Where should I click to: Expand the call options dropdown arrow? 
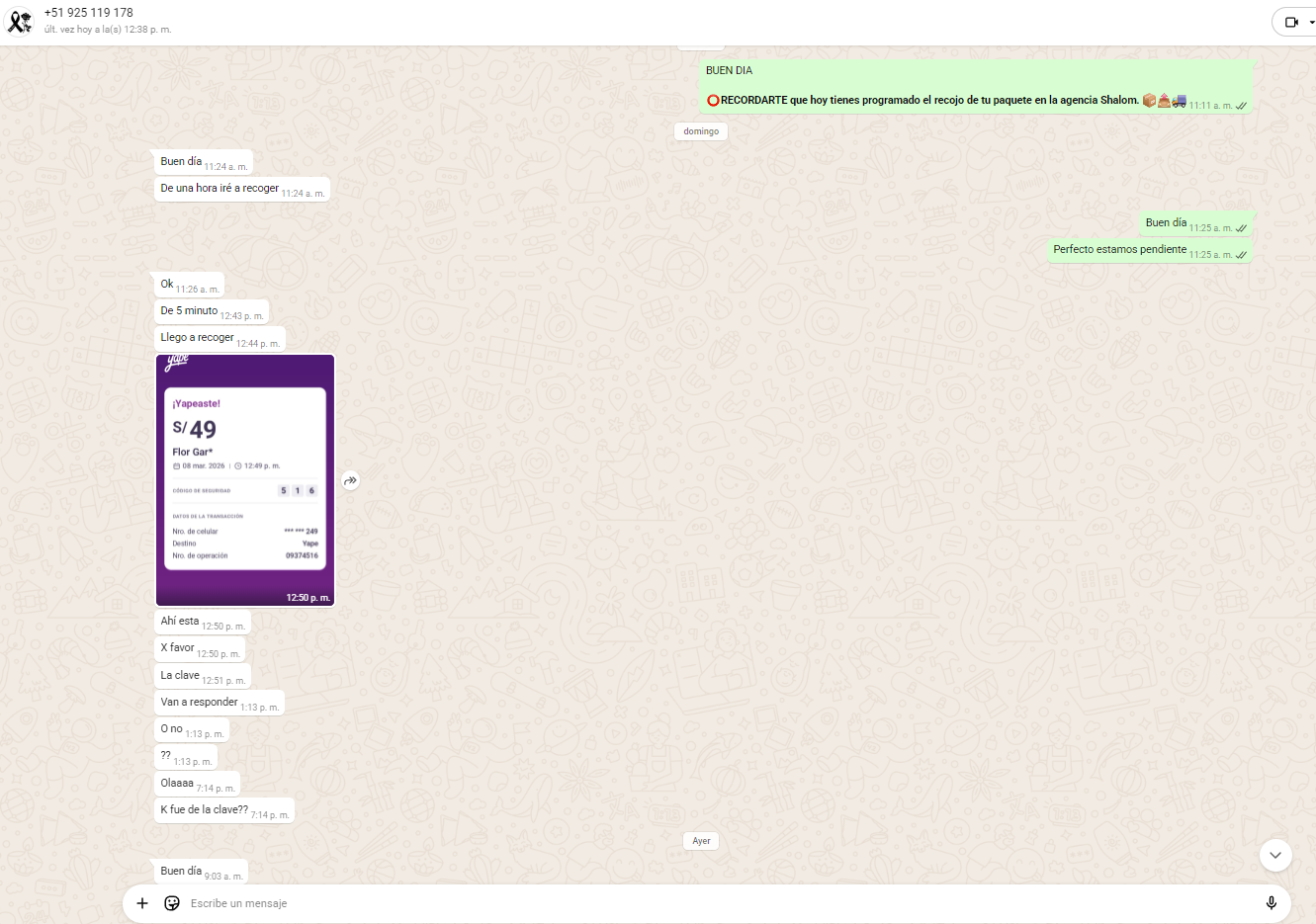click(x=1311, y=22)
